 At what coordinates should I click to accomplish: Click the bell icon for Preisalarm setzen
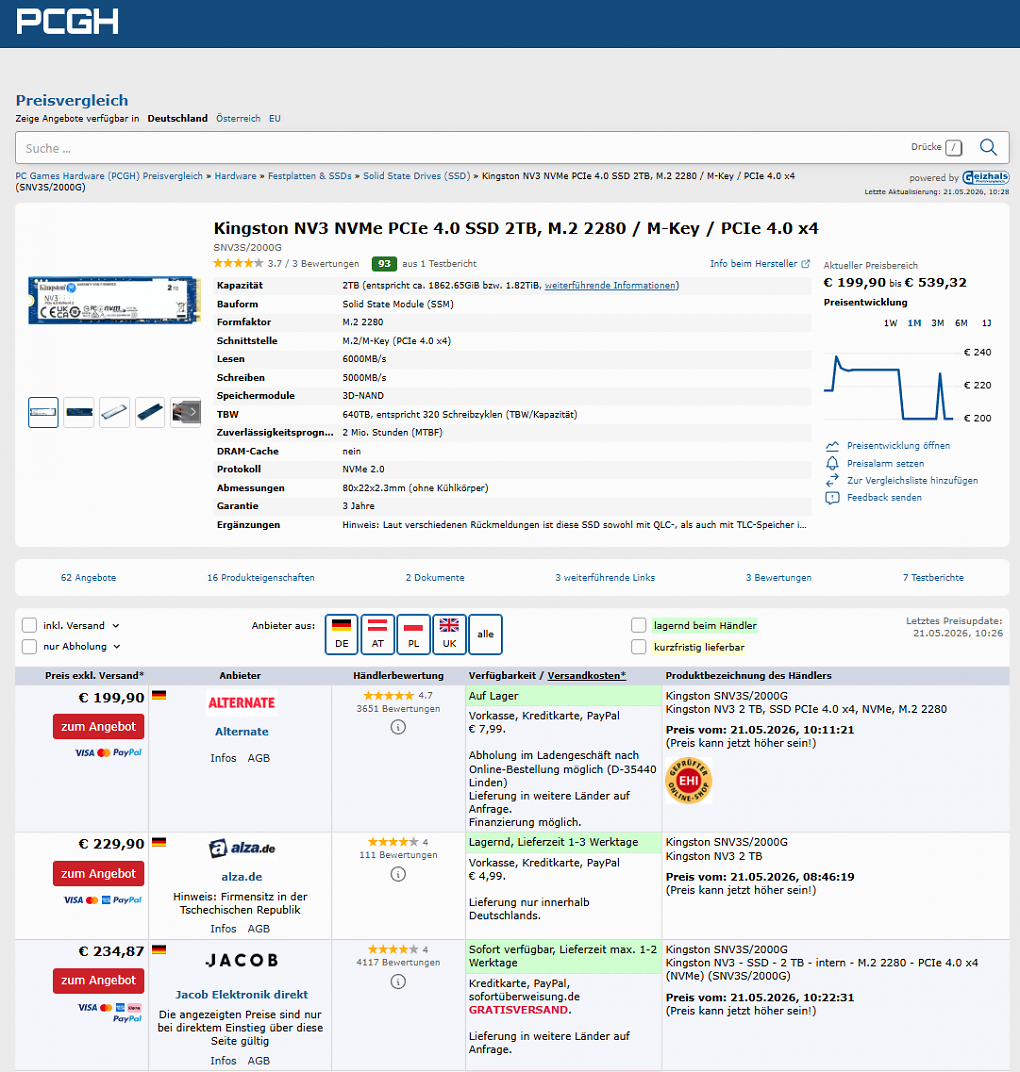point(832,464)
